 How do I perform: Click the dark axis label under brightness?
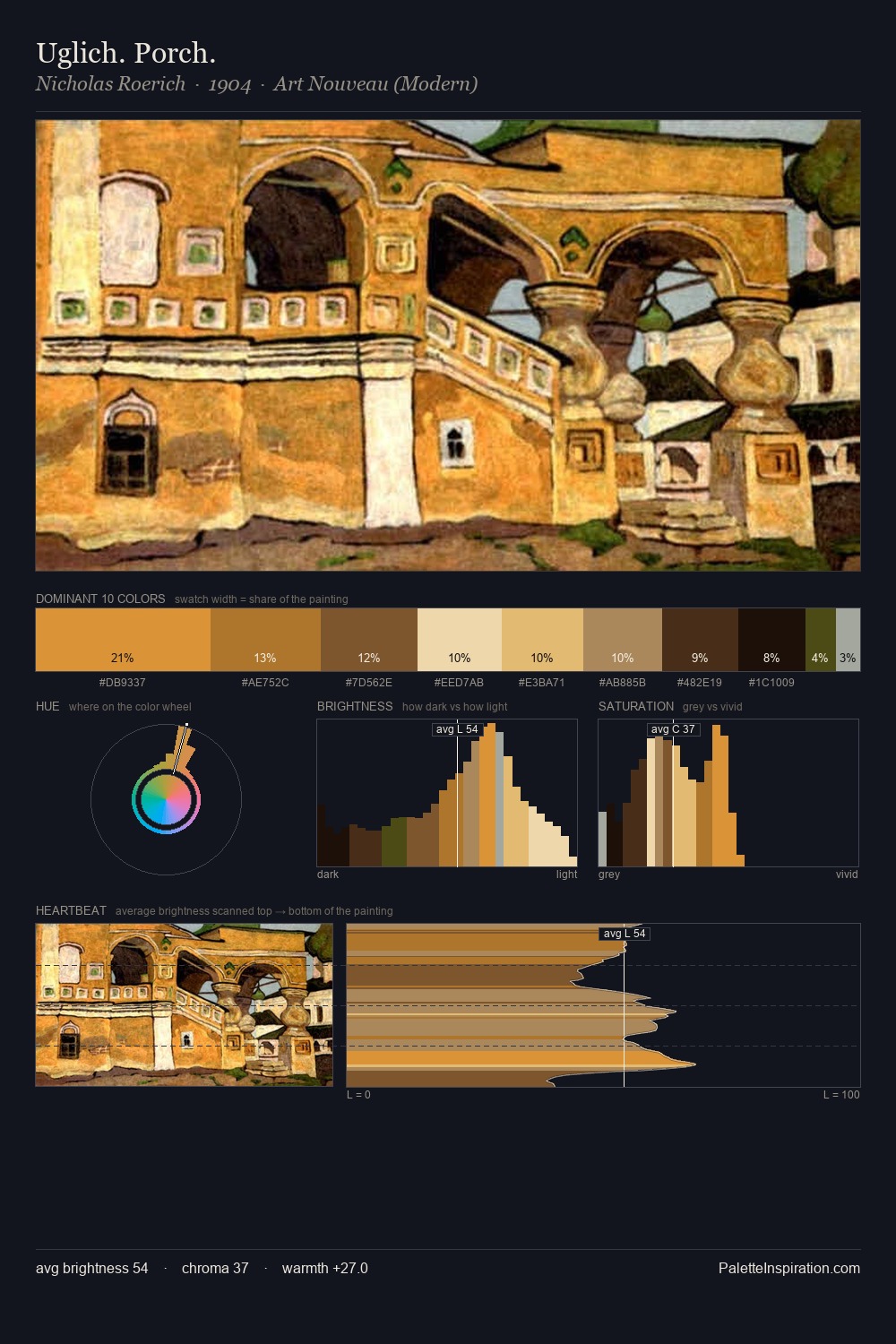(x=328, y=874)
